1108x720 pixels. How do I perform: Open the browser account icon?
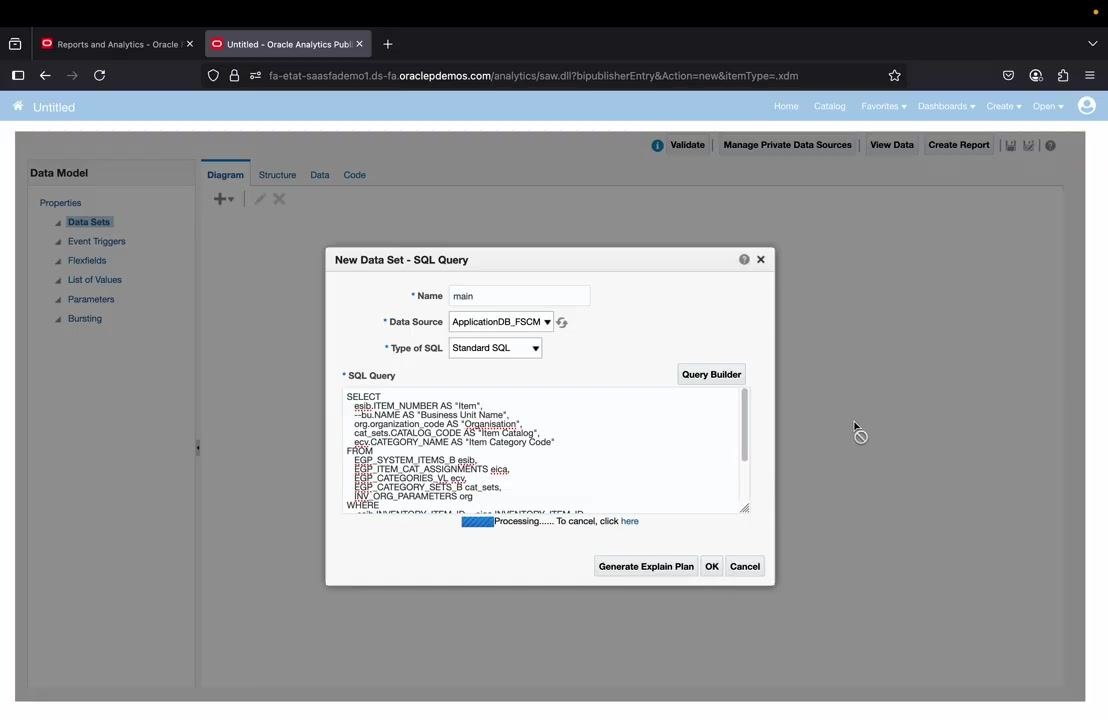tap(1036, 76)
